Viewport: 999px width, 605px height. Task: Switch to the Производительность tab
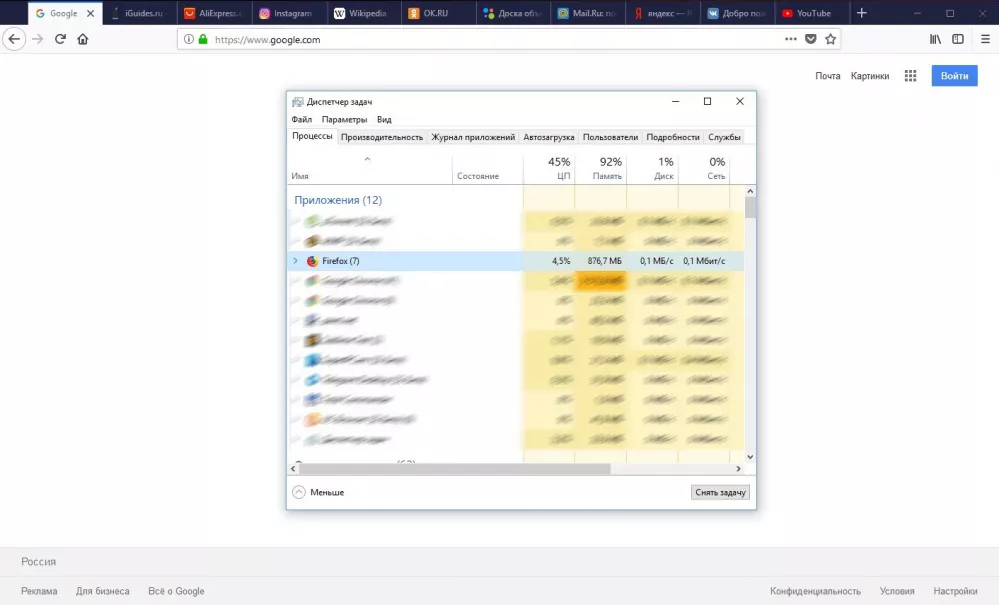(382, 137)
